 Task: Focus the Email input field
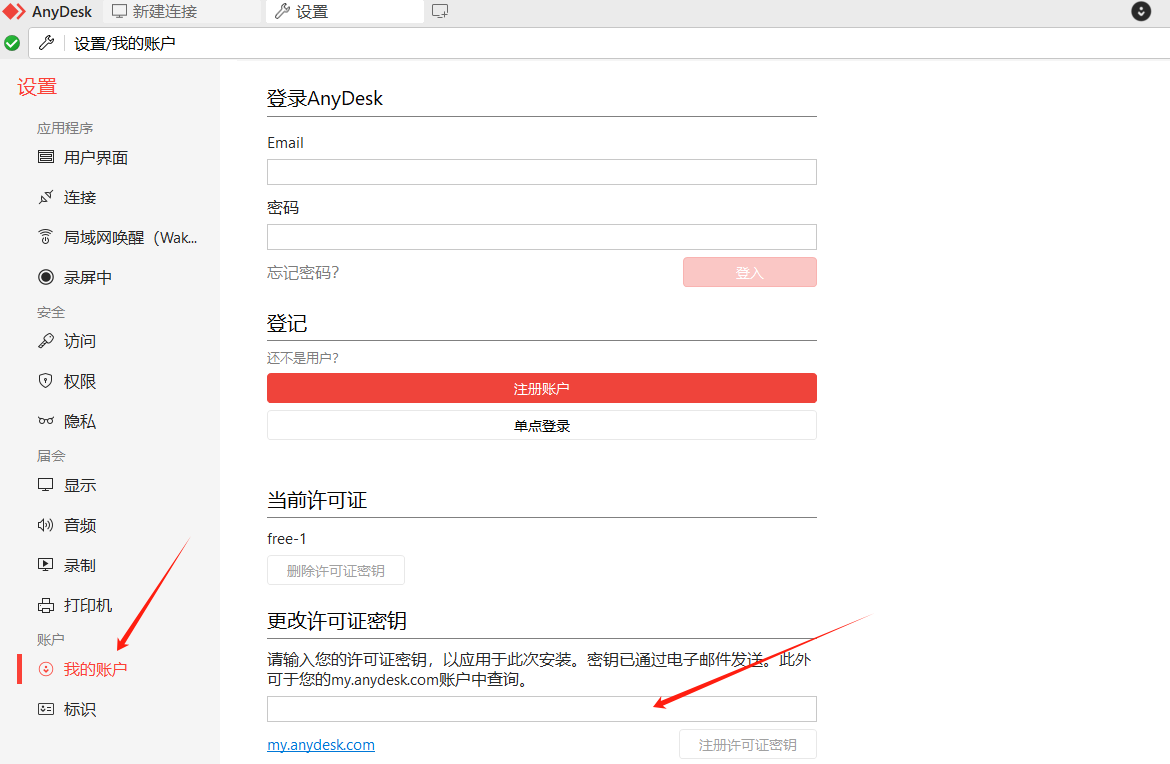pos(542,172)
